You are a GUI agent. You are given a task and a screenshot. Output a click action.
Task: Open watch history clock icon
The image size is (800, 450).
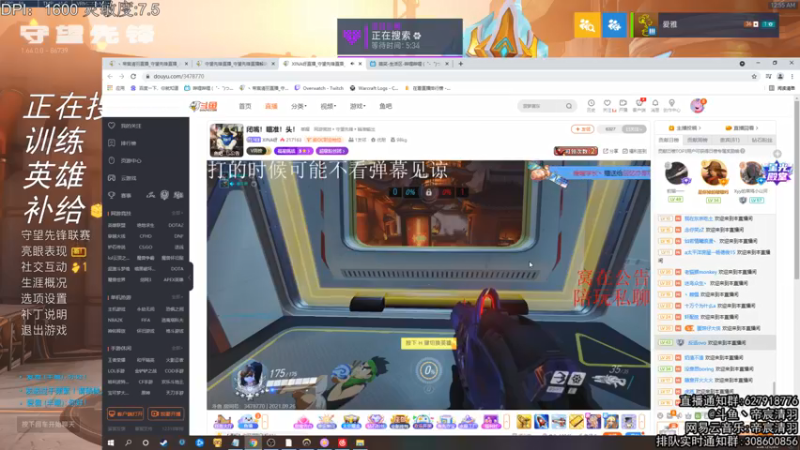591,105
